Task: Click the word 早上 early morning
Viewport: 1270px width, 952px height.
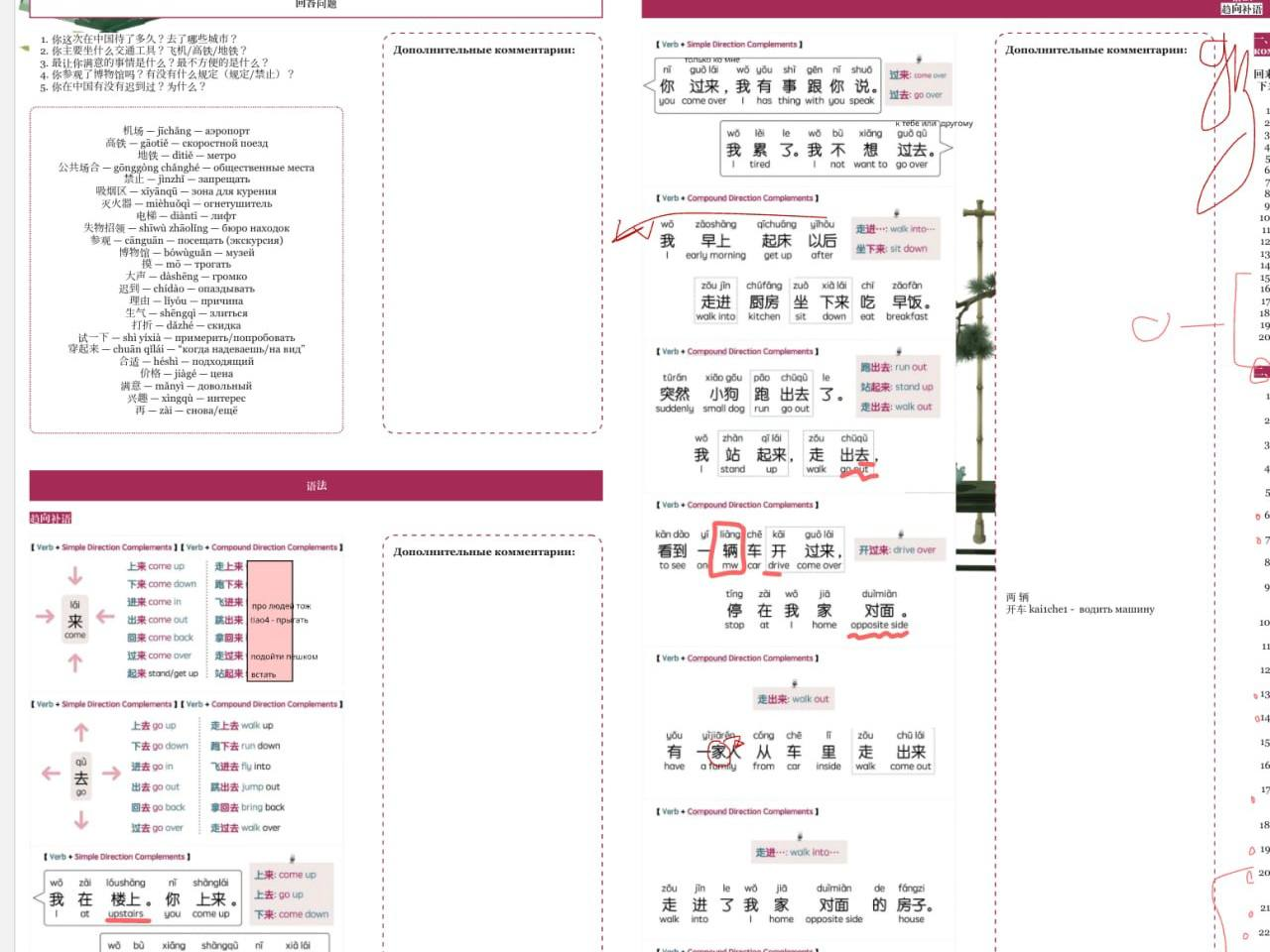Action: click(x=715, y=240)
